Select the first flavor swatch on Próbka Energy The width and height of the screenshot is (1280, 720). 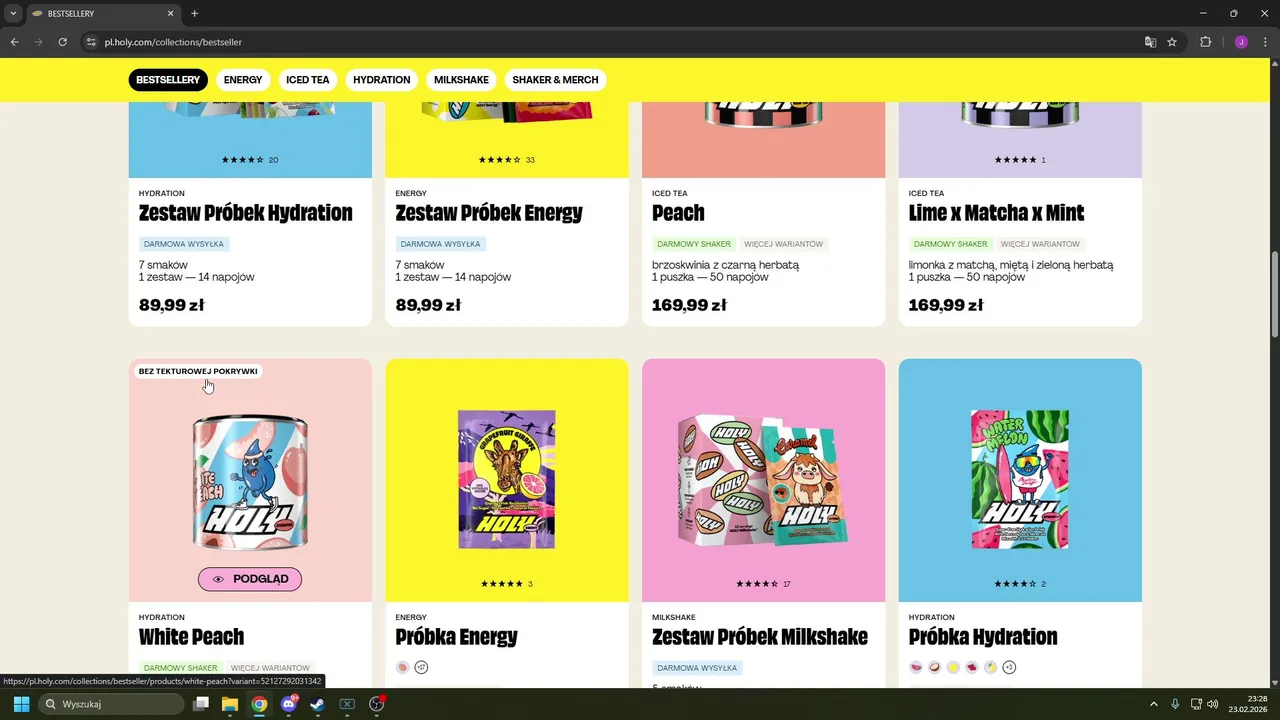[x=403, y=667]
